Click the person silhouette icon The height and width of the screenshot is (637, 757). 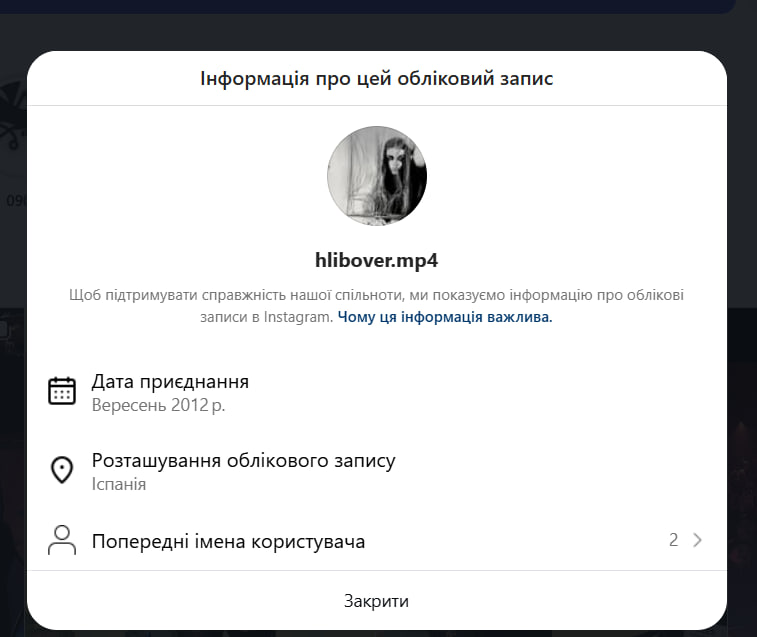pos(62,540)
